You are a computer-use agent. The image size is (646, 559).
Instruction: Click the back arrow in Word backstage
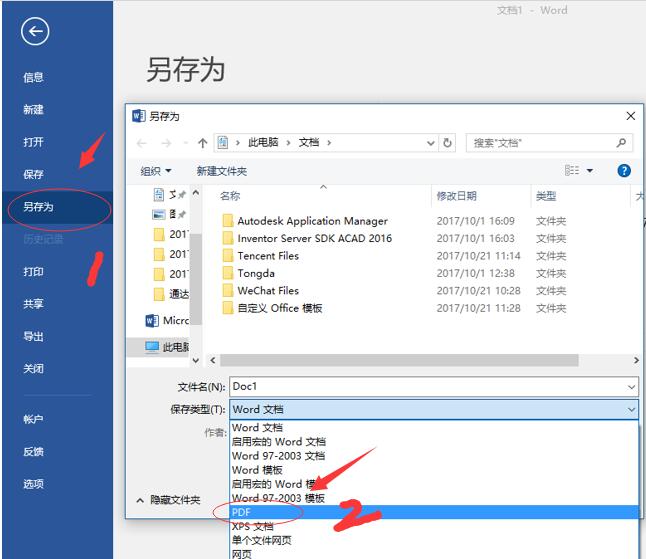point(35,31)
